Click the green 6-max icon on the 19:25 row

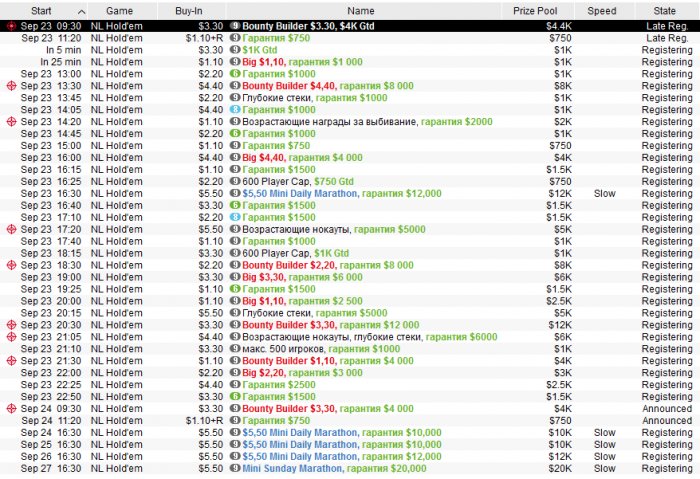pos(235,289)
